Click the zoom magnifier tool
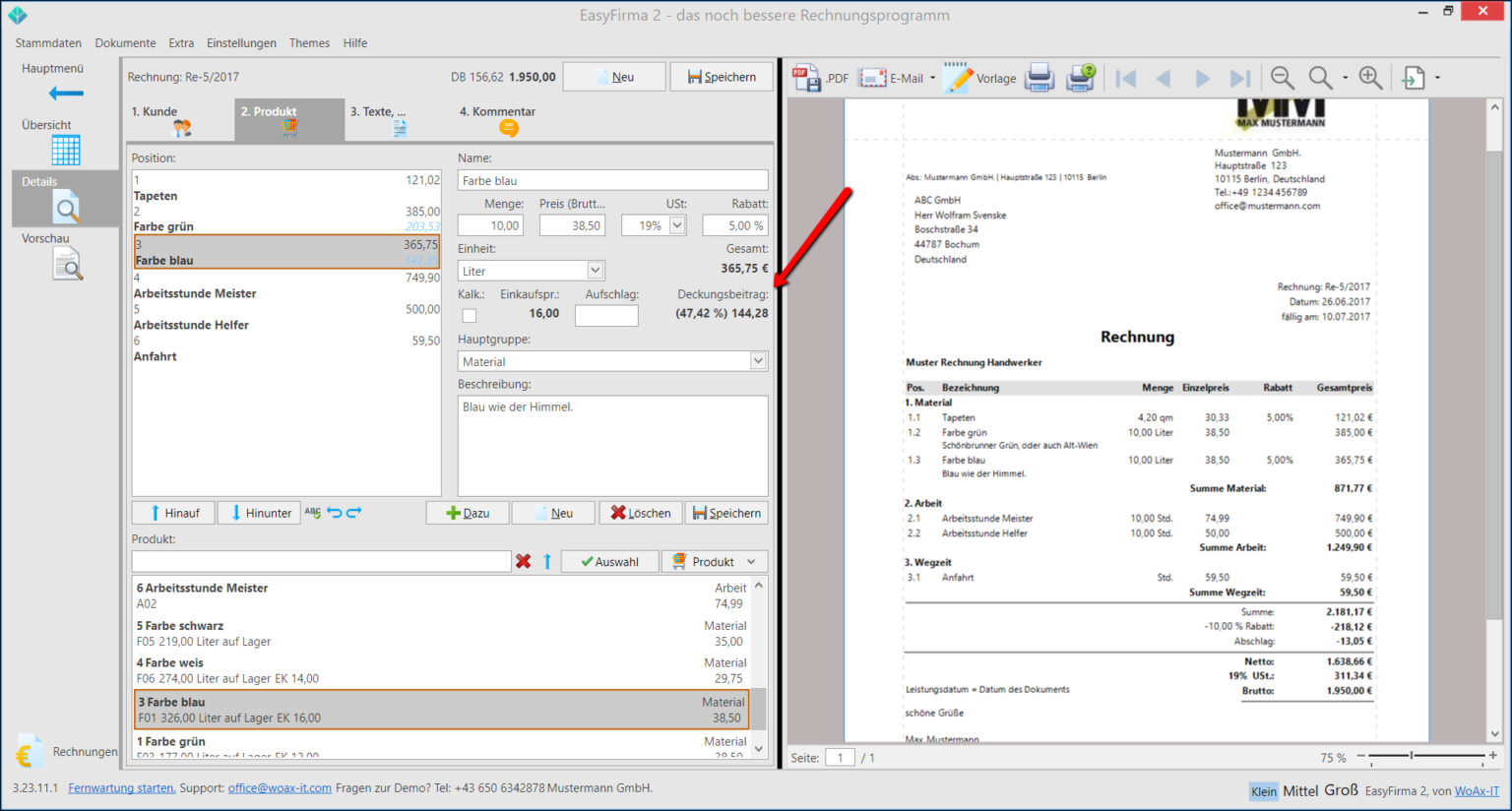Viewport: 1512px width, 811px height. 1320,78
